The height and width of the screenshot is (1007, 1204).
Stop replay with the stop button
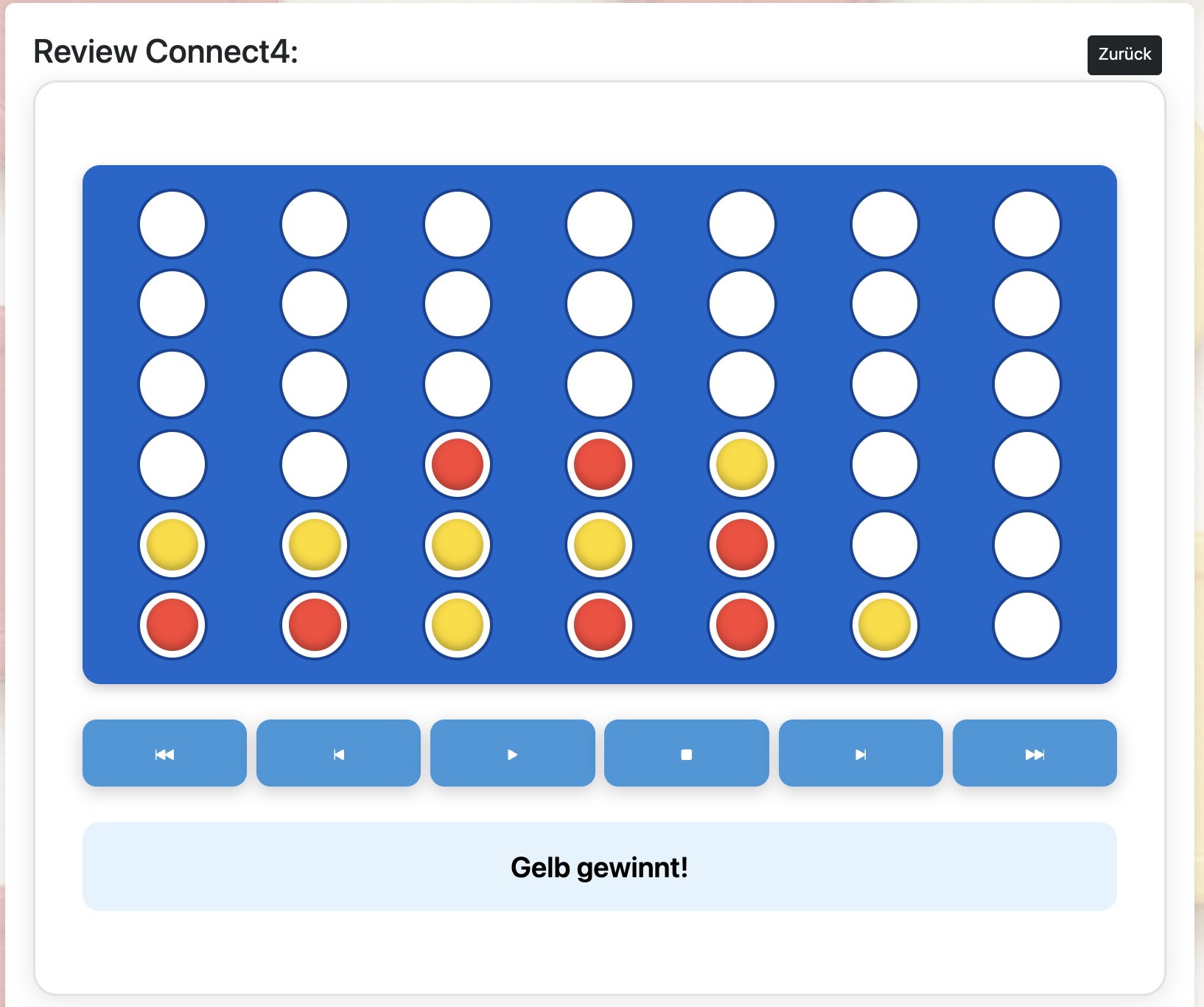tap(686, 753)
